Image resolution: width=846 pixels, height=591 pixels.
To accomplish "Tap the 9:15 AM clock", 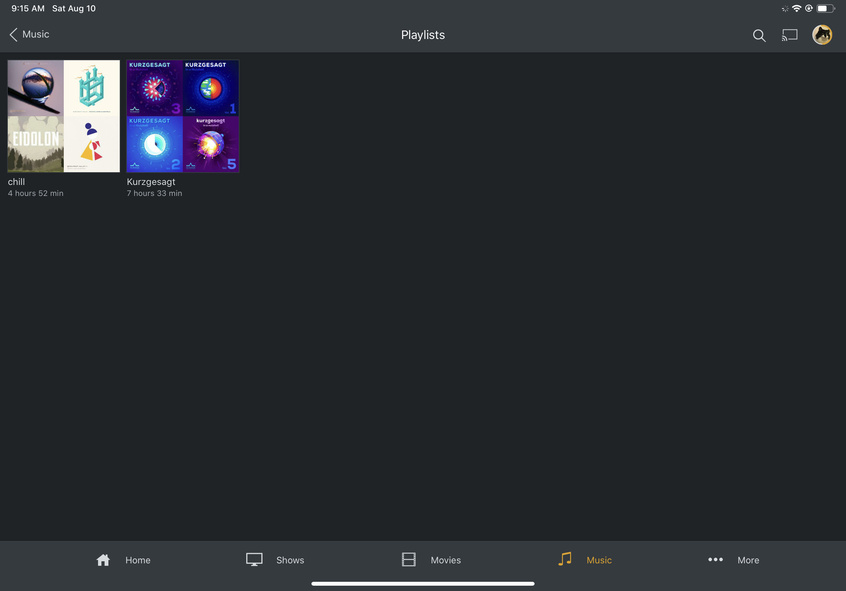I will pyautogui.click(x=28, y=9).
